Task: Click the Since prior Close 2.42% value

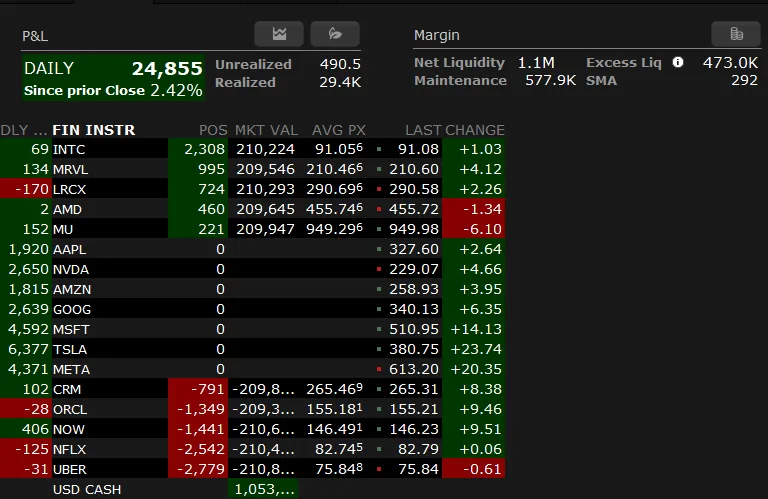Action: click(176, 90)
